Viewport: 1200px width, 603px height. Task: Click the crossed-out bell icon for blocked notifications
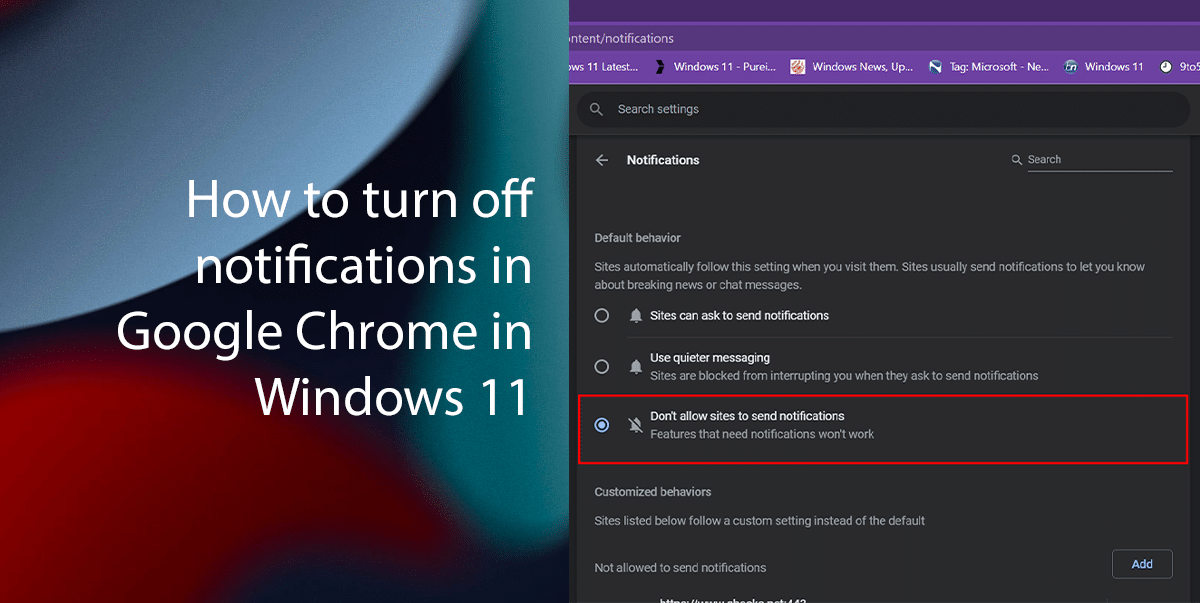click(x=635, y=424)
